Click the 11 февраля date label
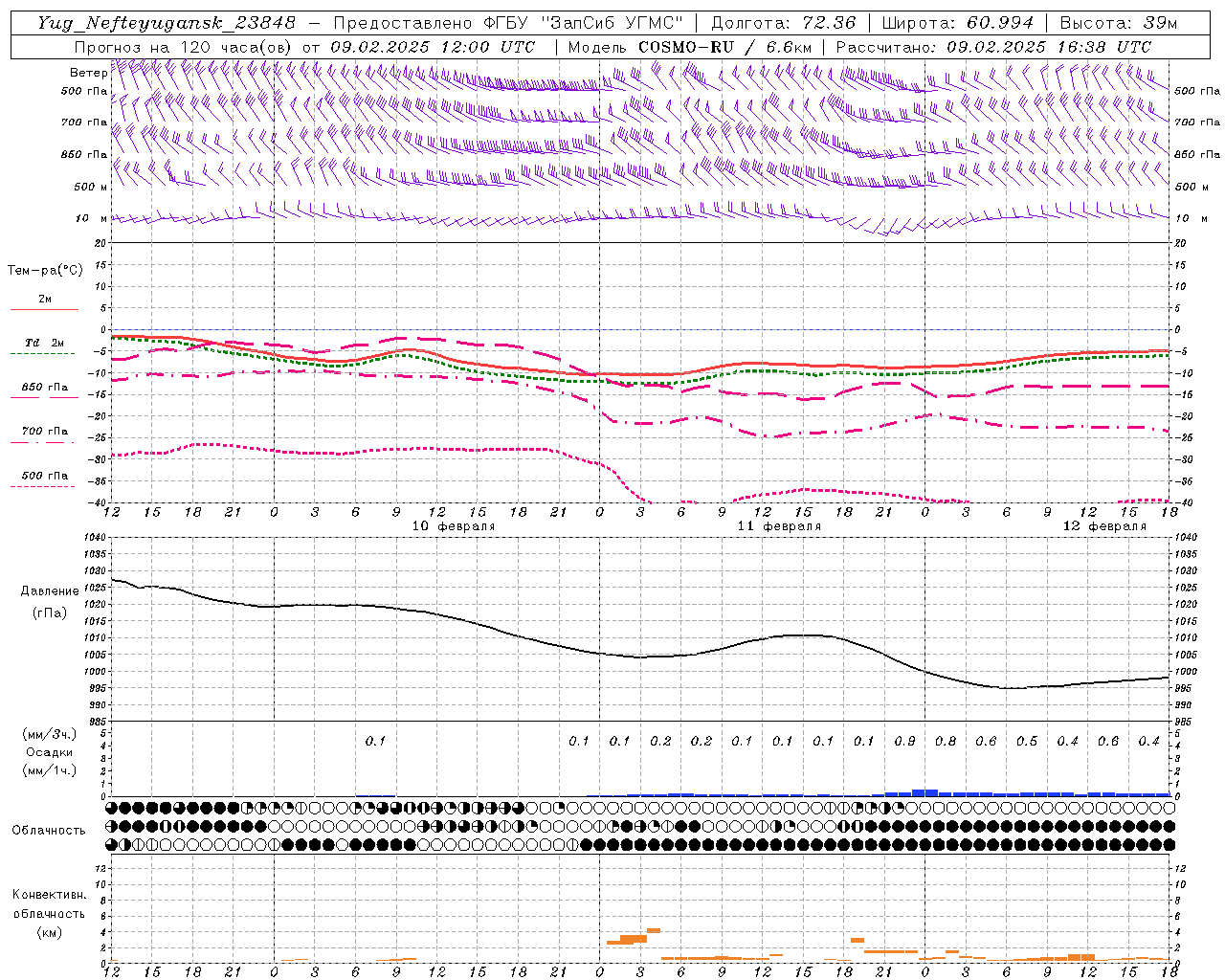The height and width of the screenshot is (980, 1225). coord(779,526)
